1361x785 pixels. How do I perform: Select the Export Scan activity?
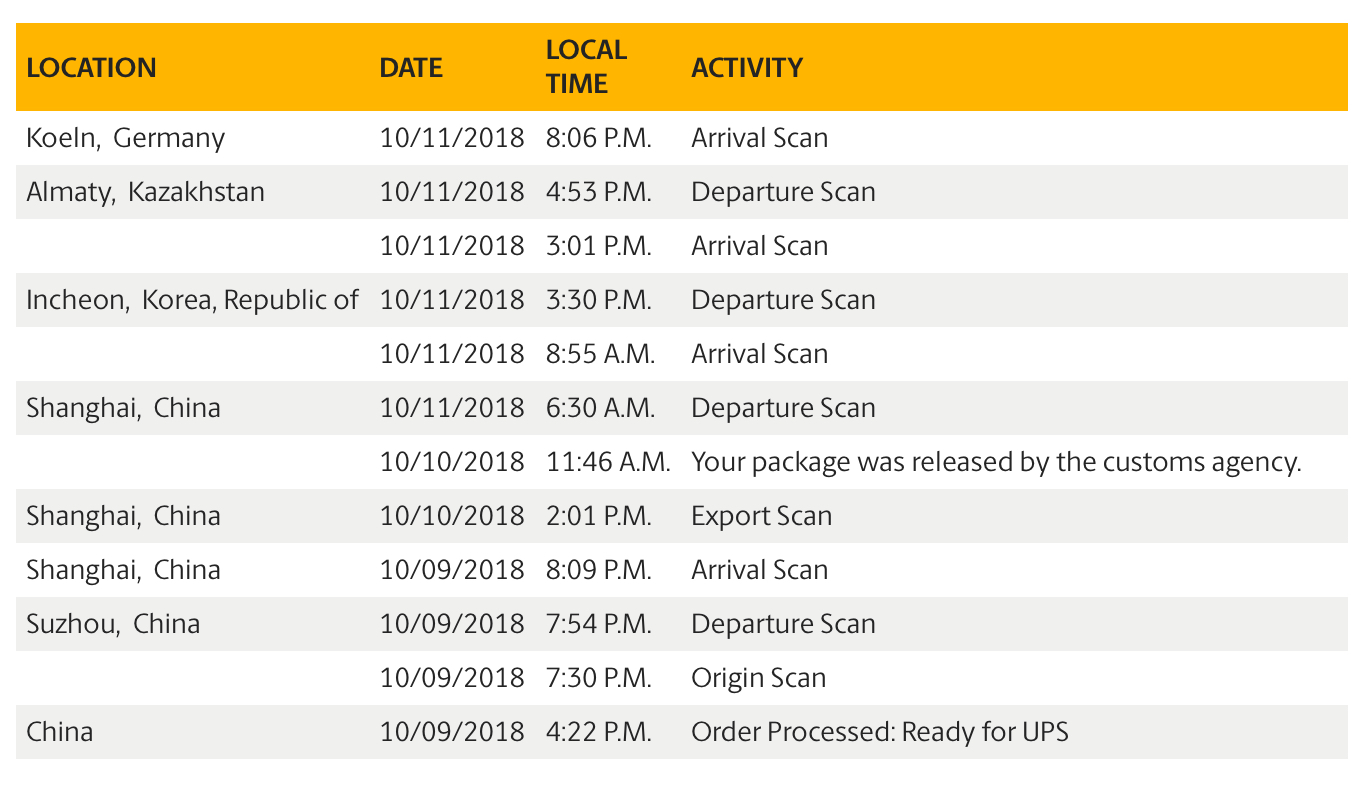[761, 516]
